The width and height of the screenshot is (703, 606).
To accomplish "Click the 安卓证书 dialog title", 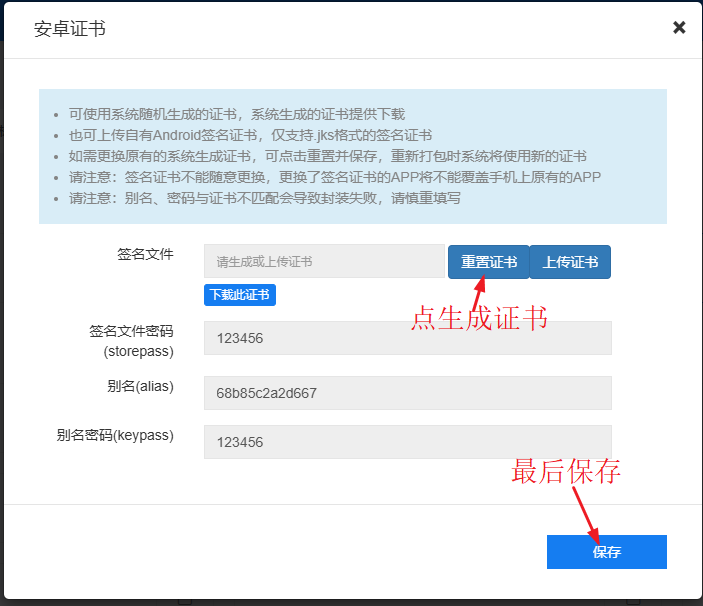I will click(70, 28).
